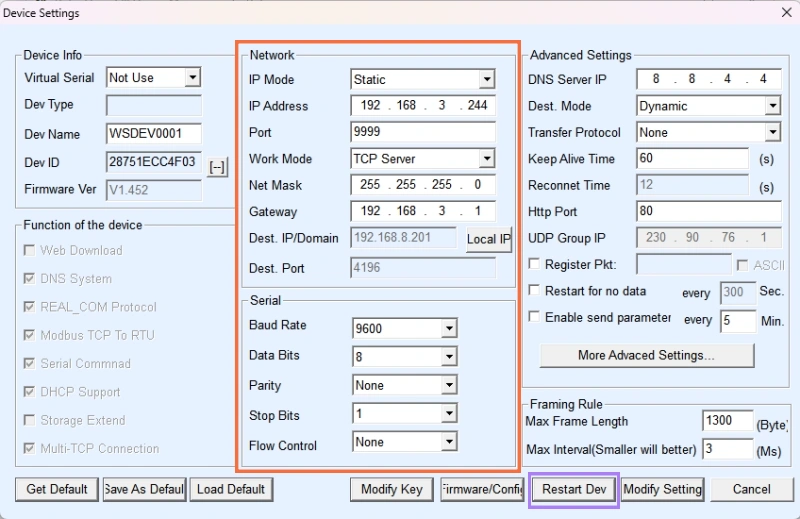
Task: Click the UDP Group IP field
Action: coord(709,238)
